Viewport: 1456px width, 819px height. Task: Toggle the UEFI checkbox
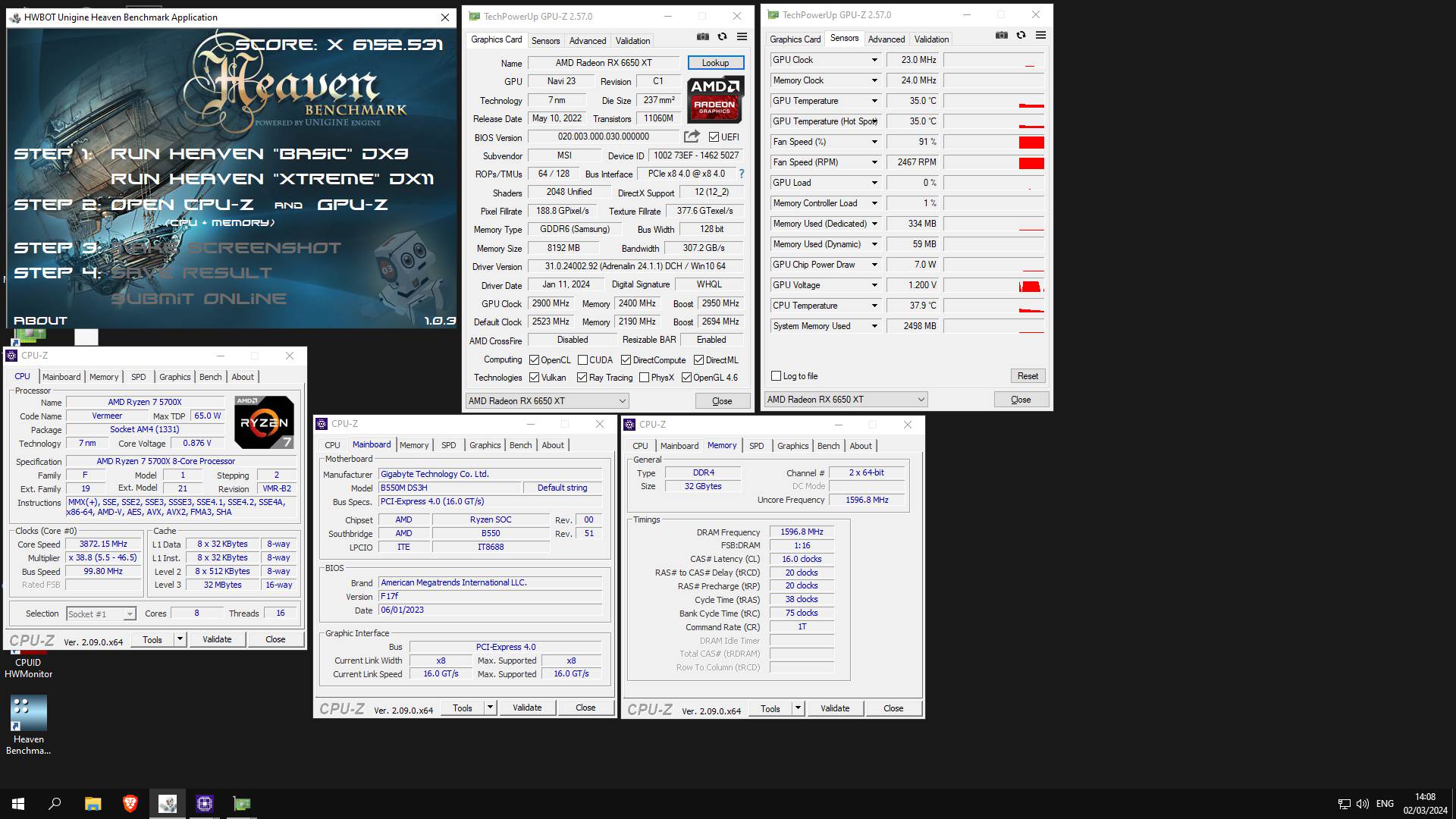click(714, 137)
